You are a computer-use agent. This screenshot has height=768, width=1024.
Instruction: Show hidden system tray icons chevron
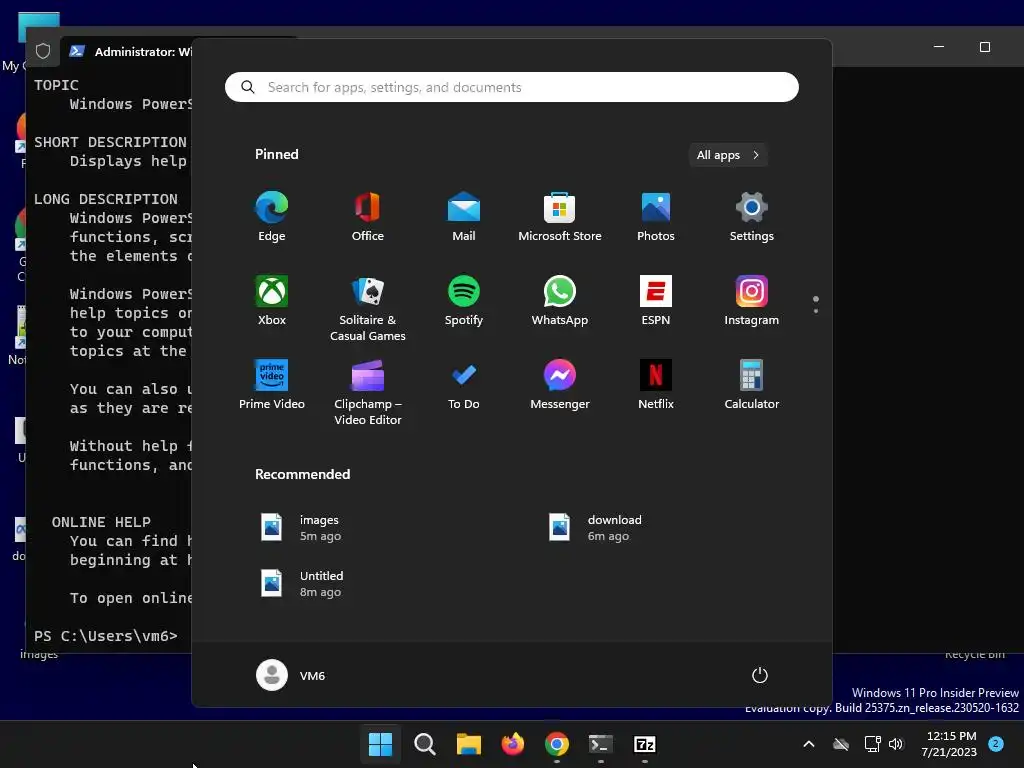click(x=808, y=744)
